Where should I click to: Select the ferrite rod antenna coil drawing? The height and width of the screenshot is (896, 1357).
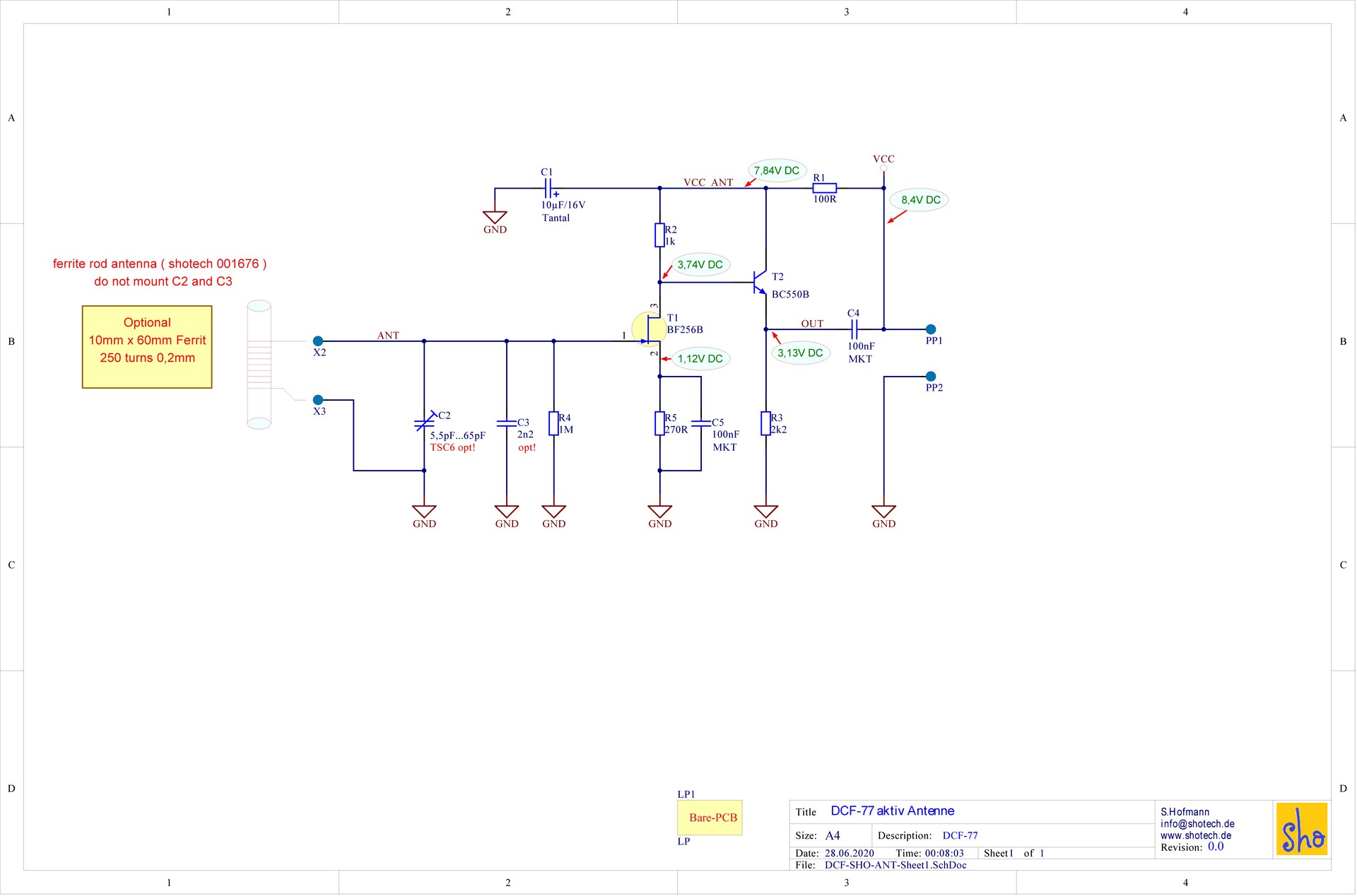pyautogui.click(x=259, y=365)
